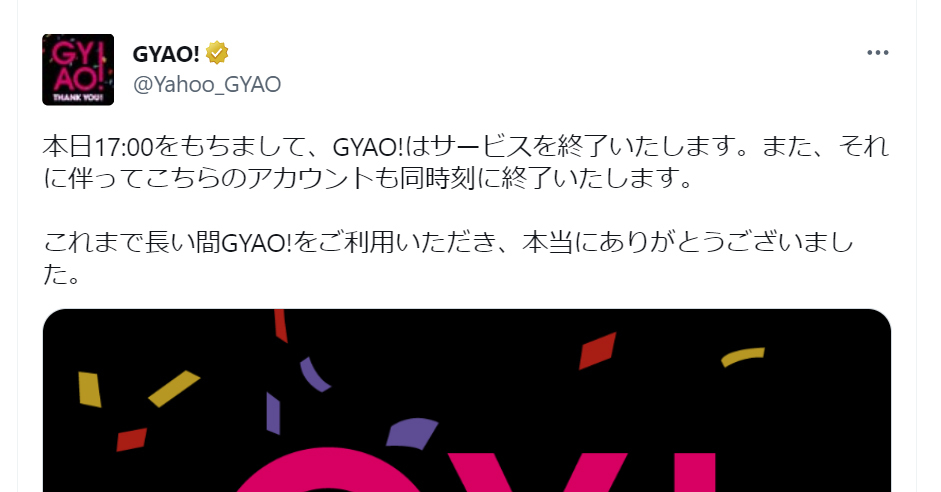The image size is (941, 492).
Task: Click the GYAO! profile avatar
Action: (78, 70)
